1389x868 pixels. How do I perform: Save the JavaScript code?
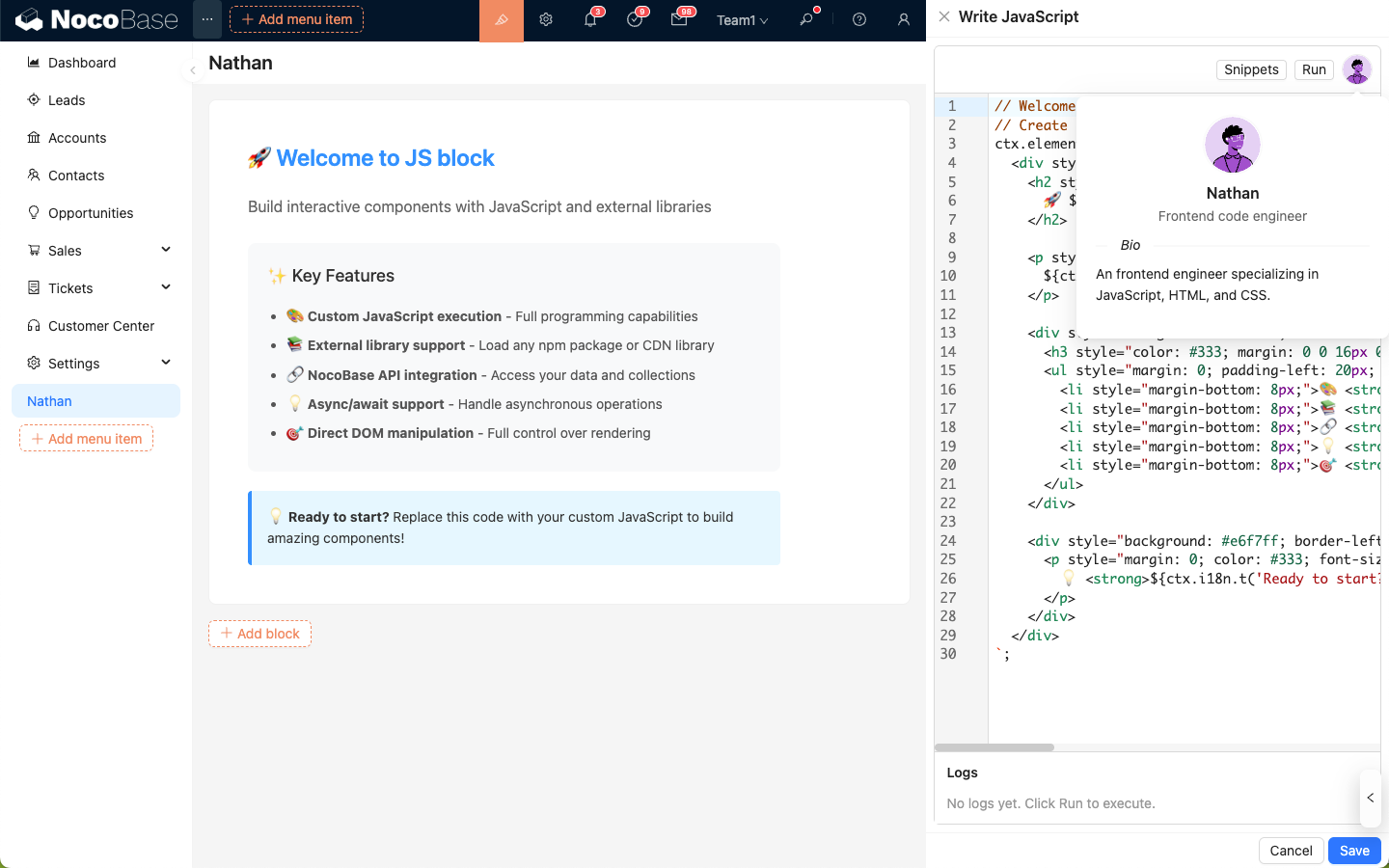coord(1354,851)
